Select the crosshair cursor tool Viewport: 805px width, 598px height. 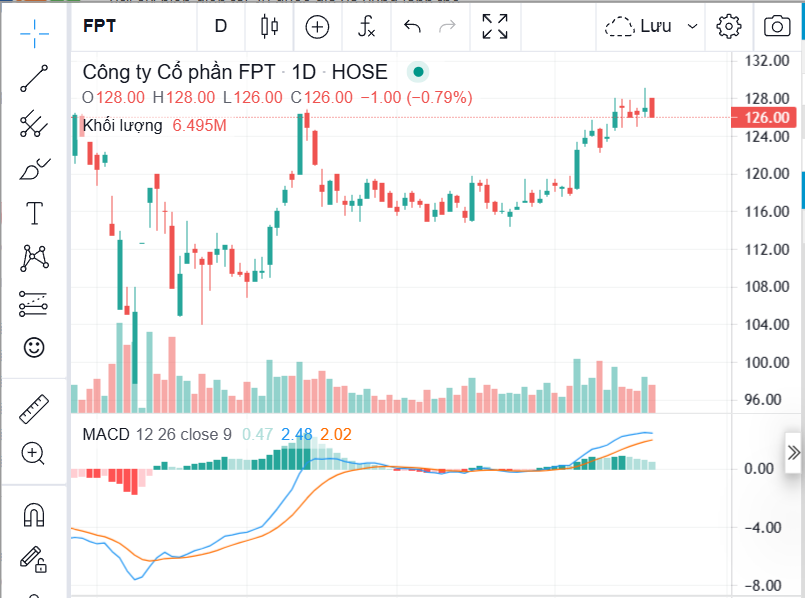click(34, 34)
